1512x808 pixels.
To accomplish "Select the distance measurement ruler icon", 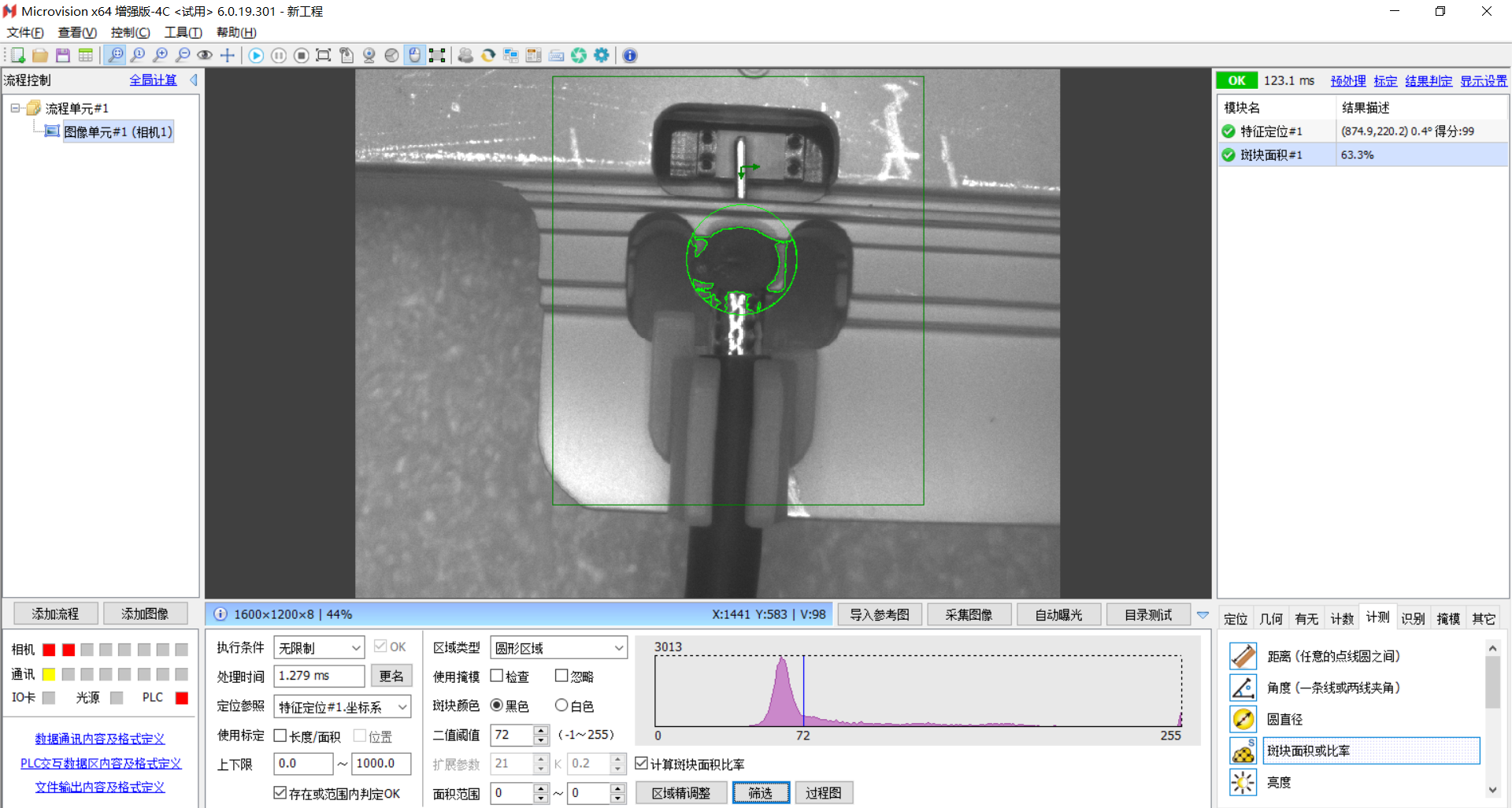I will point(1243,656).
